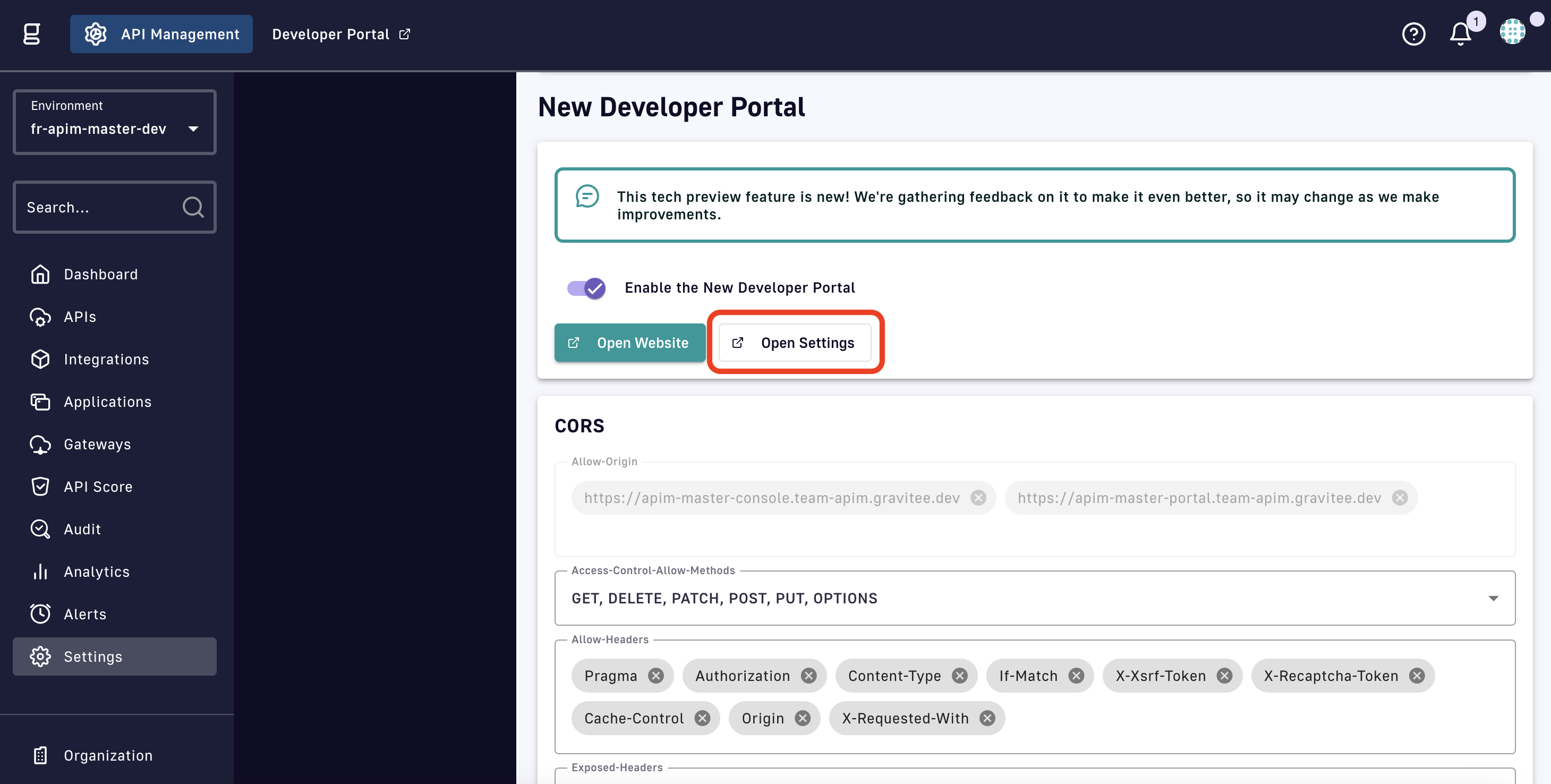This screenshot has height=784, width=1551.
Task: Navigate to Organization settings
Action: click(108, 755)
